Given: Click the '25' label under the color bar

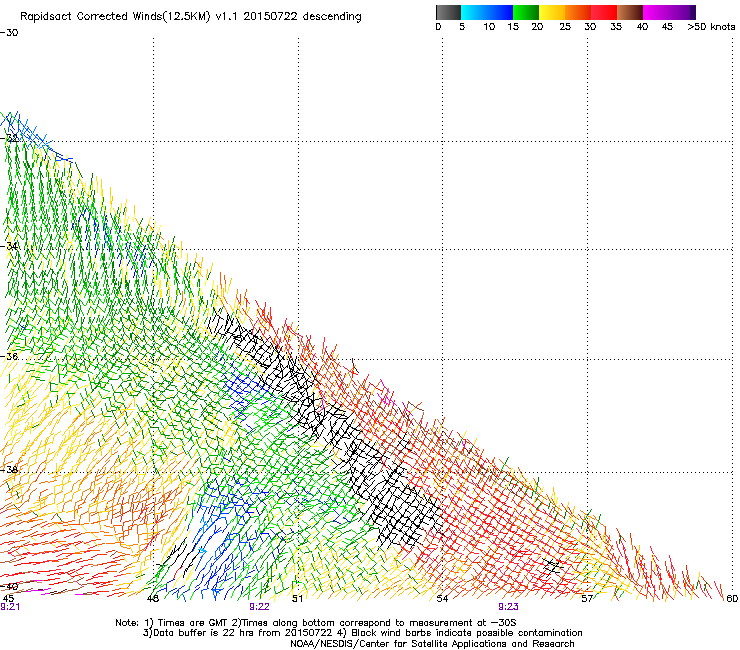Looking at the screenshot, I should point(565,27).
